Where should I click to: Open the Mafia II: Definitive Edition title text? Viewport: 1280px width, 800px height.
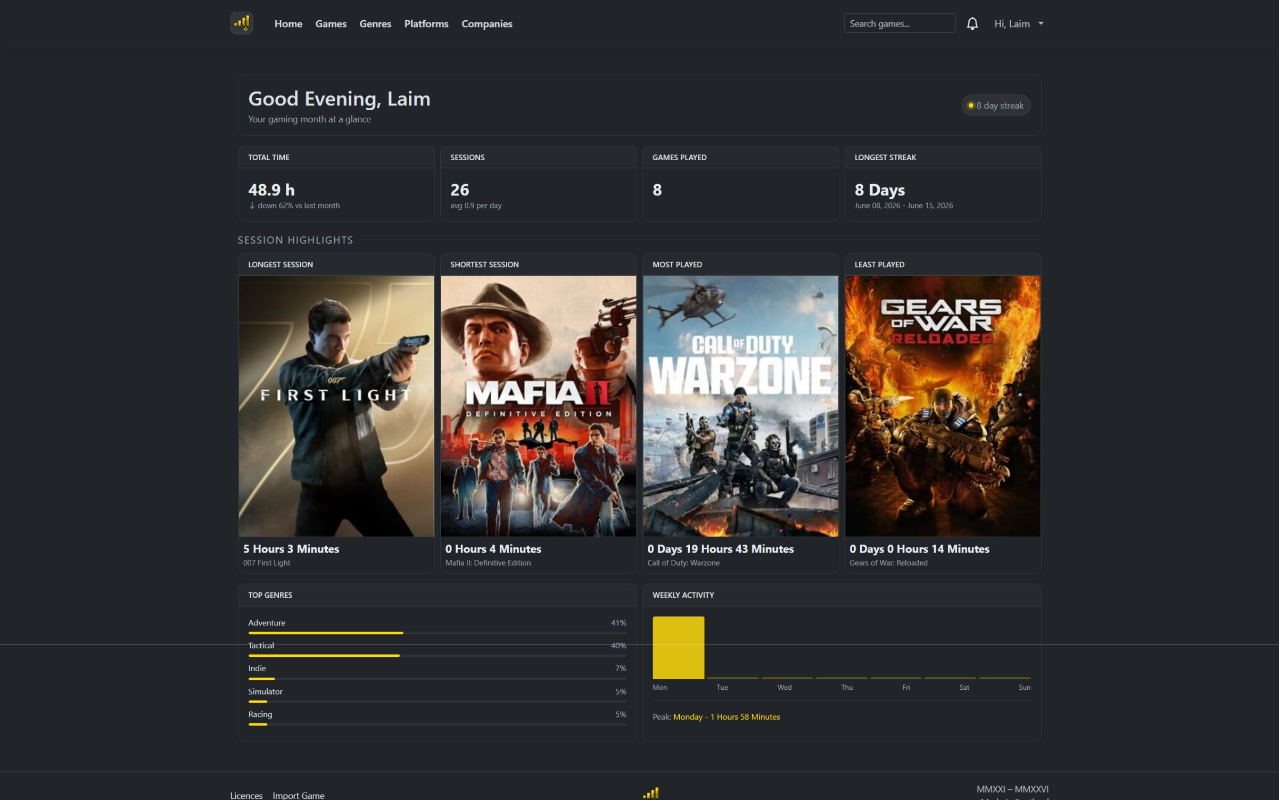tap(488, 563)
